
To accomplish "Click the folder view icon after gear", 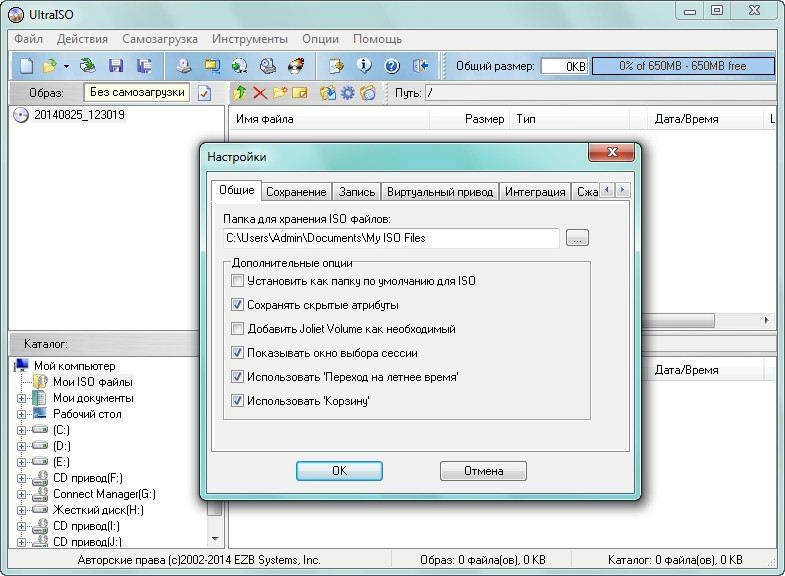I will click(368, 93).
